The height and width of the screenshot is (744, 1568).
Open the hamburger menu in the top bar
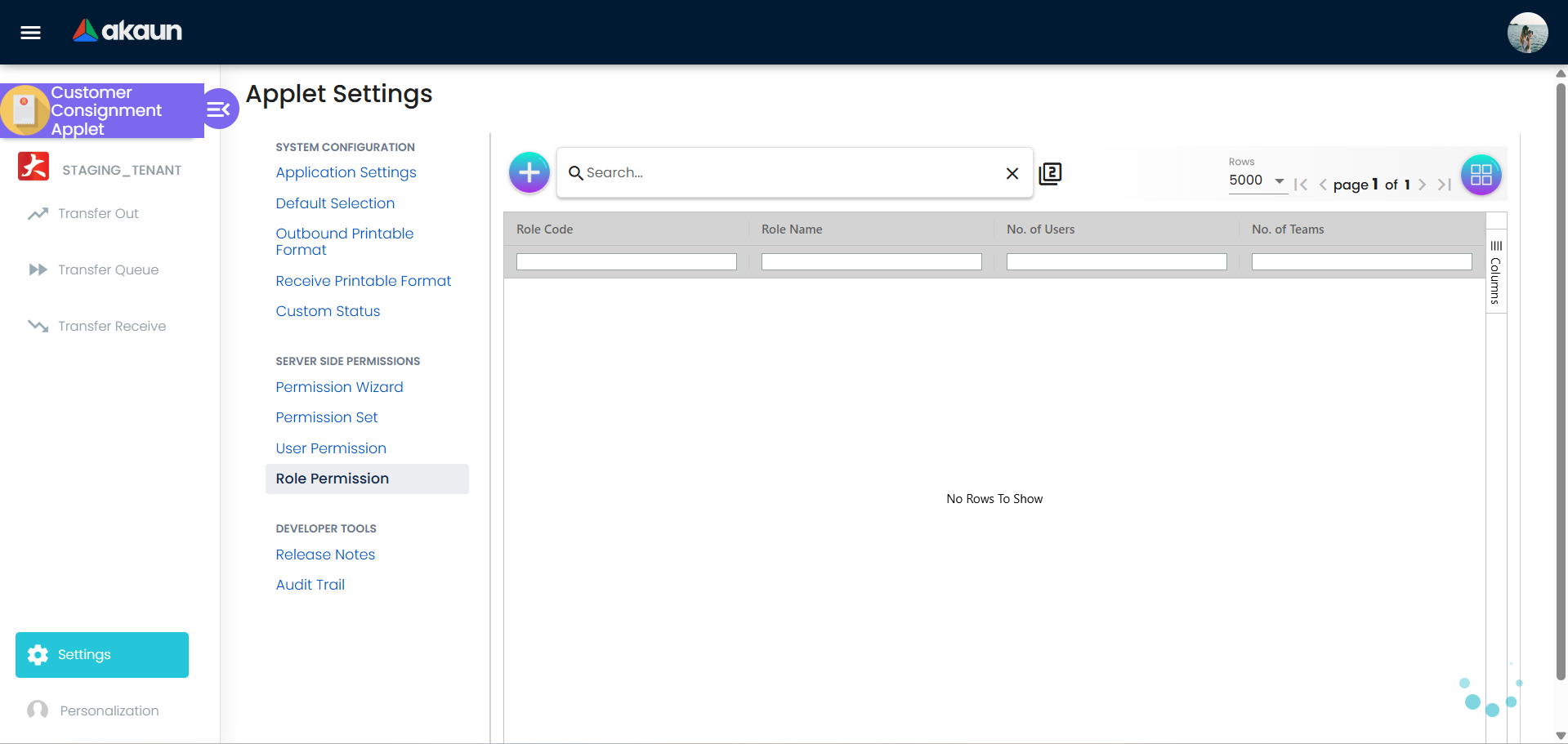click(29, 33)
